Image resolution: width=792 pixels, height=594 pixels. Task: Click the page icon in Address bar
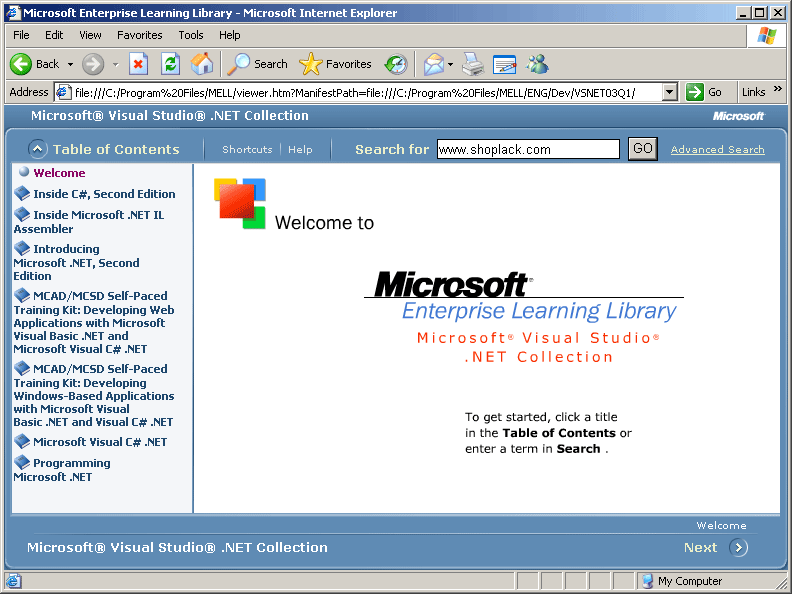63,92
